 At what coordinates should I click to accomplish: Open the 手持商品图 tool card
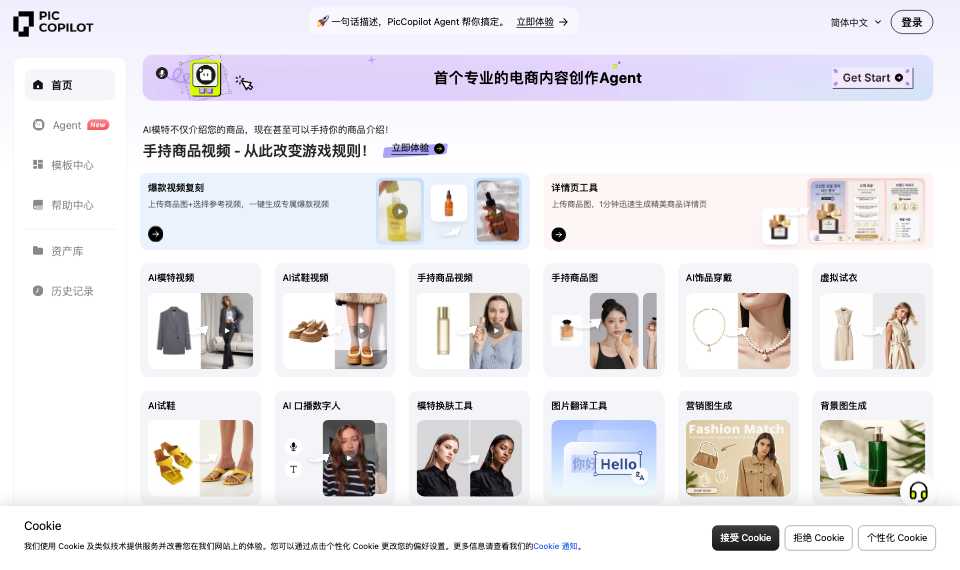604,320
